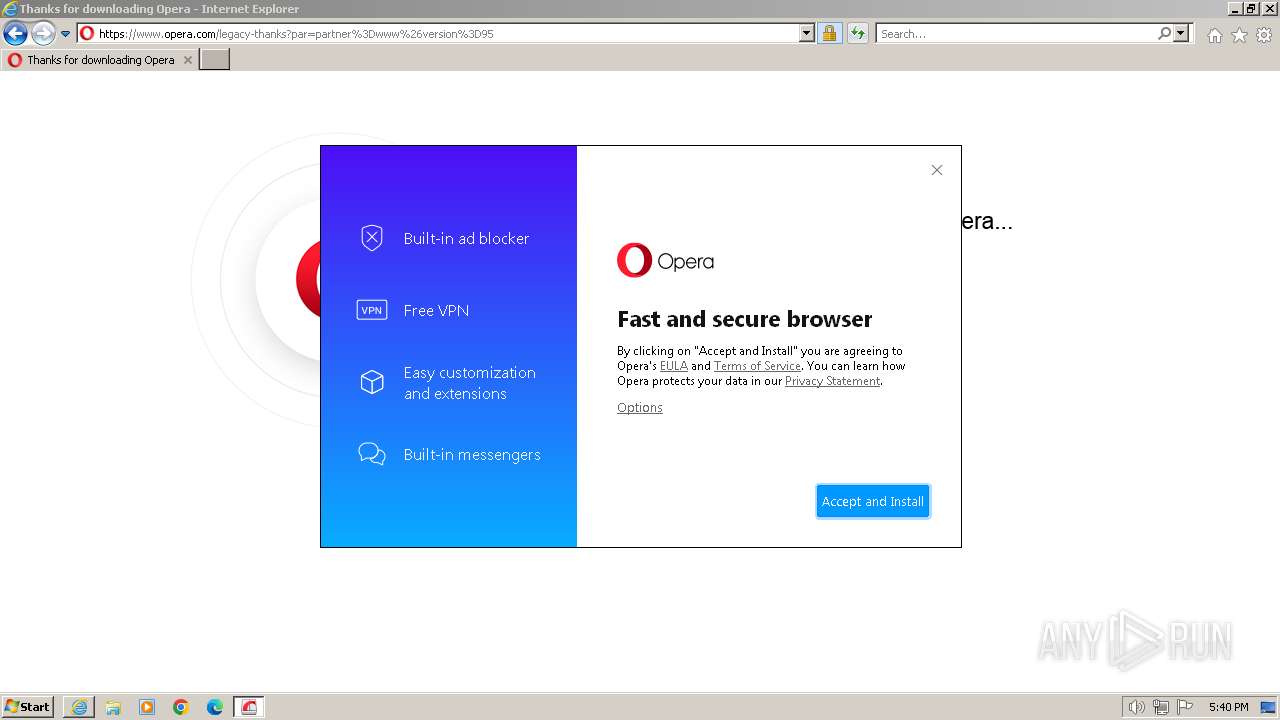This screenshot has width=1280, height=720.
Task: Open Internet Explorer from the taskbar
Action: pos(79,707)
